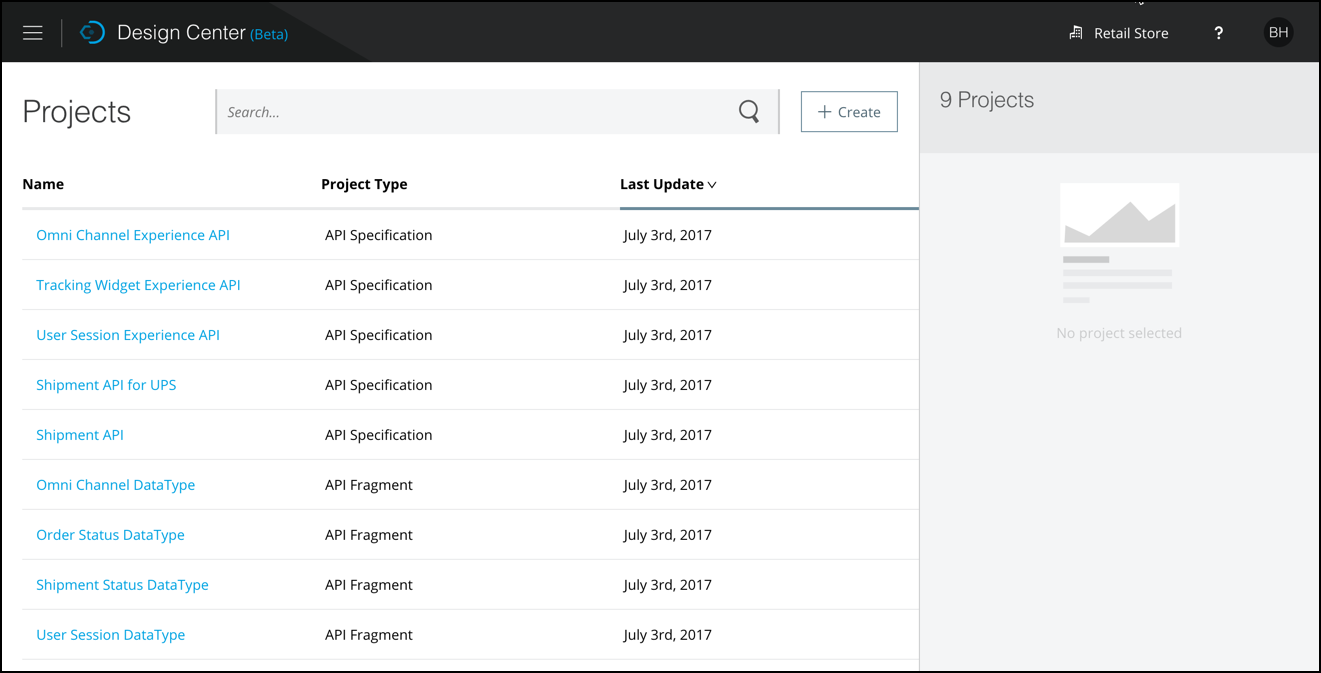Screen dimensions: 1321x673
Task: Open Omni Channel Experience API project
Action: 133,235
